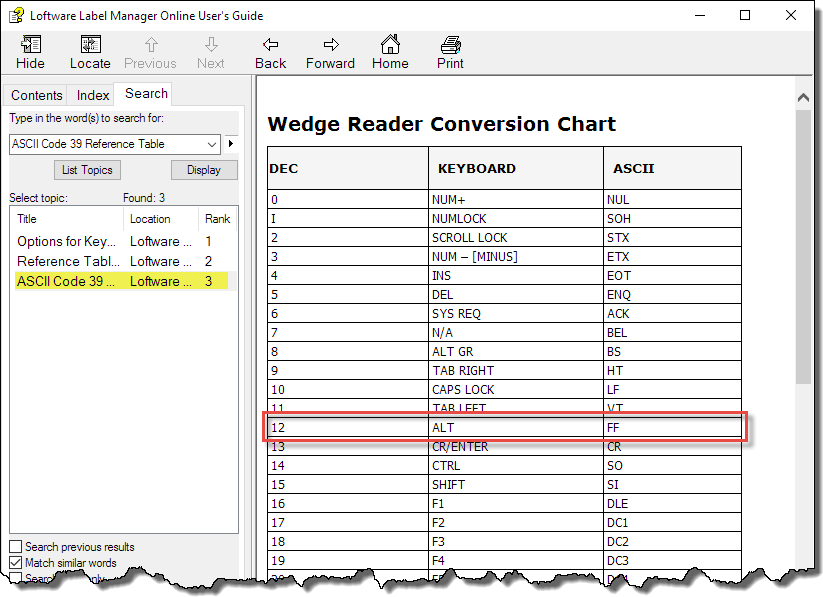Switch to the Contents tab
This screenshot has height=597, width=823.
click(x=37, y=95)
